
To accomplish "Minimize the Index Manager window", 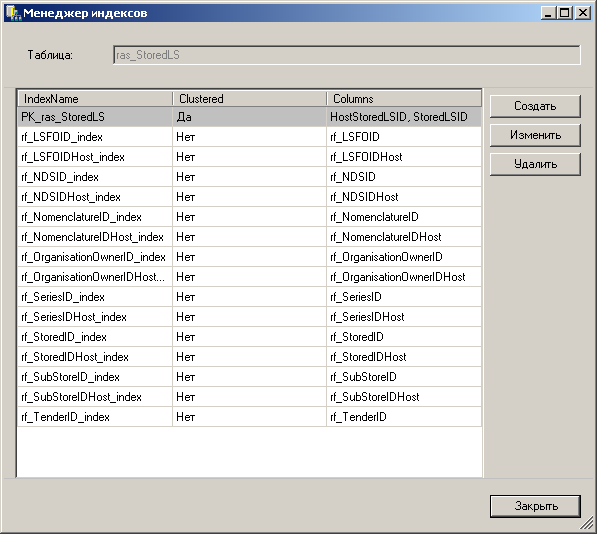I will coord(548,13).
